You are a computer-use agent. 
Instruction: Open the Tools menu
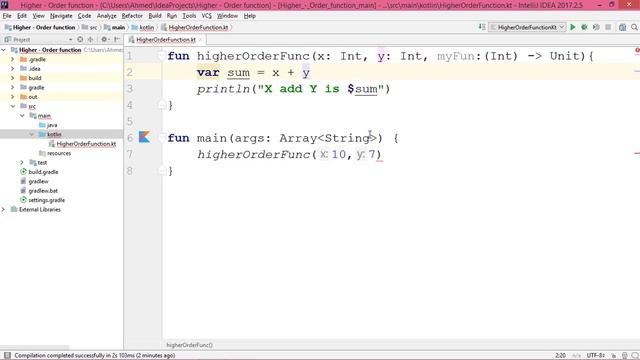[189, 16]
